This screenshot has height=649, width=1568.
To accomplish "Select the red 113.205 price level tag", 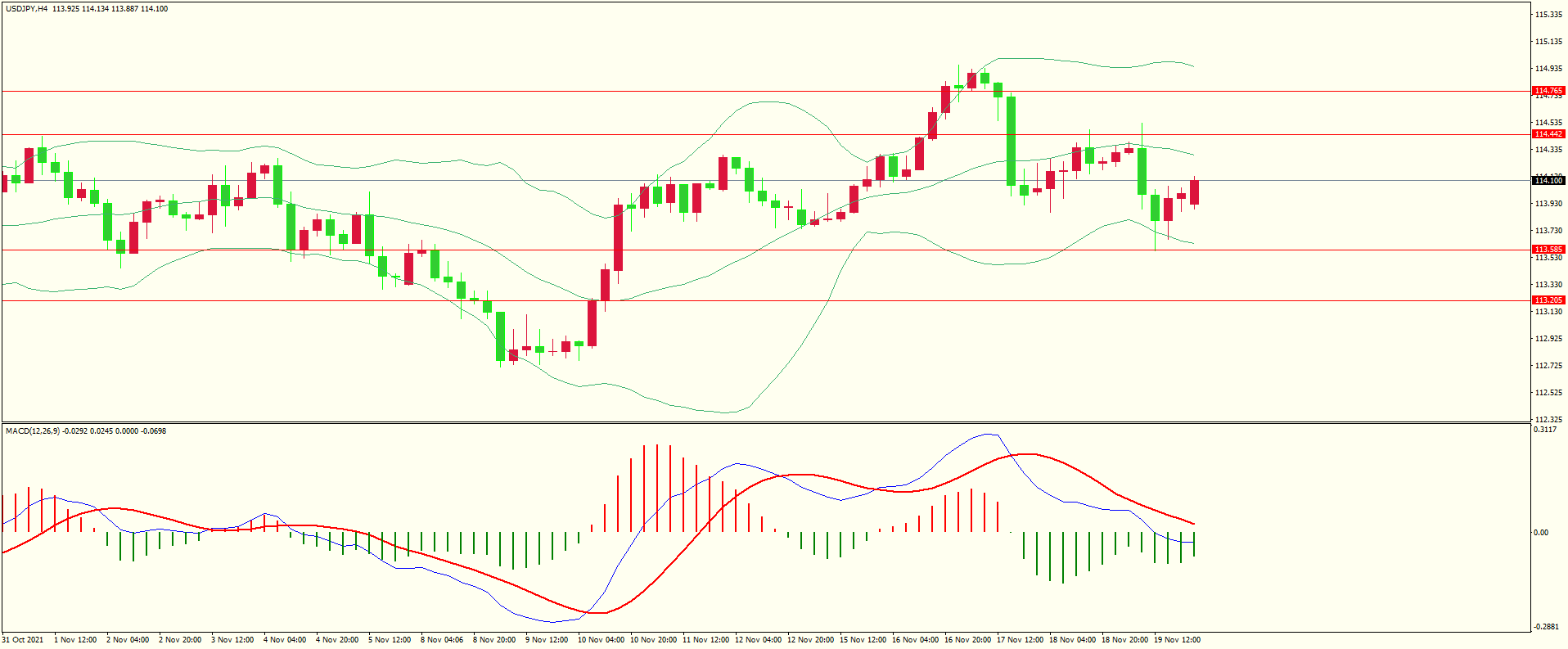I will [x=1548, y=300].
